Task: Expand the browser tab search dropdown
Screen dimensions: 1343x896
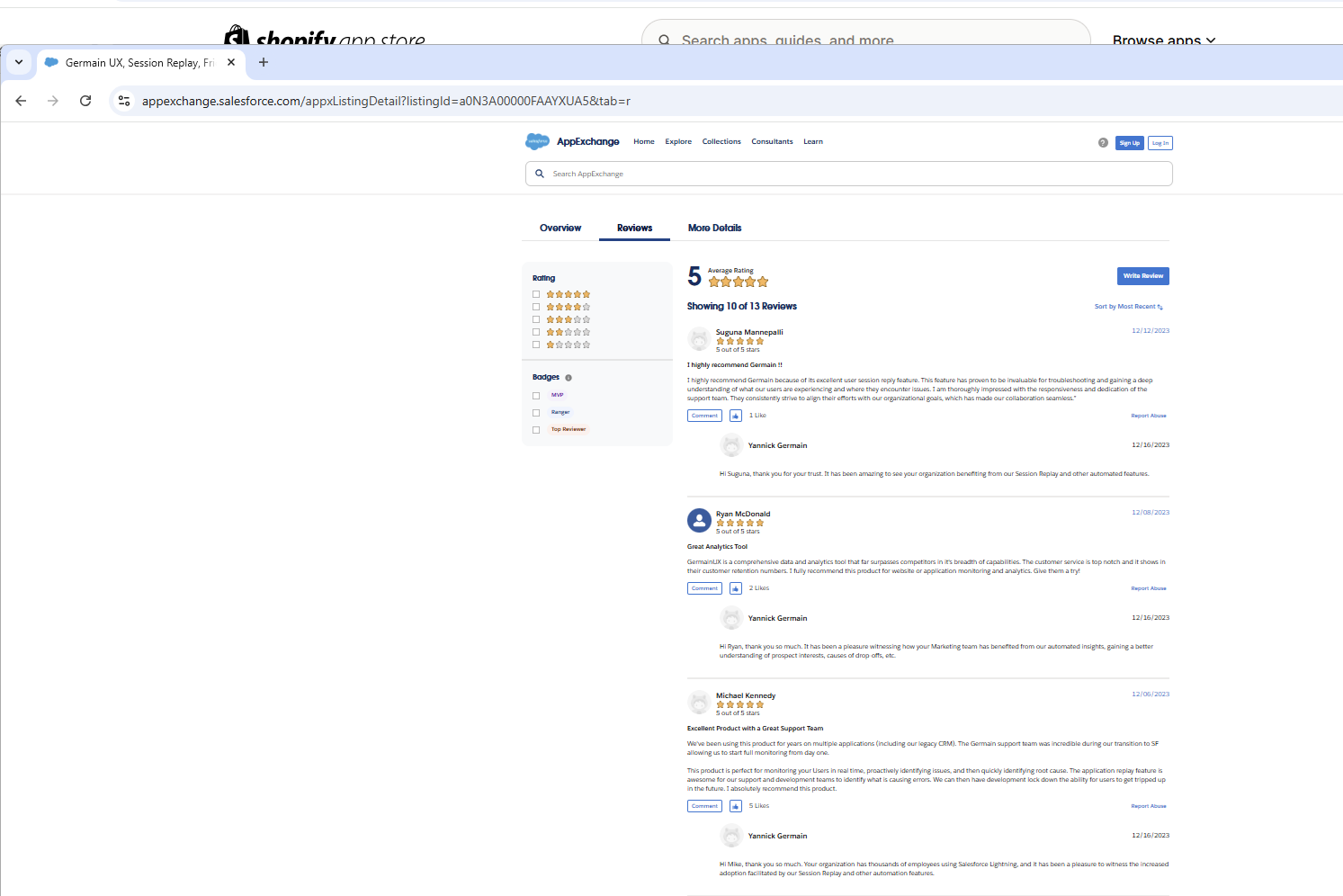Action: click(x=19, y=62)
